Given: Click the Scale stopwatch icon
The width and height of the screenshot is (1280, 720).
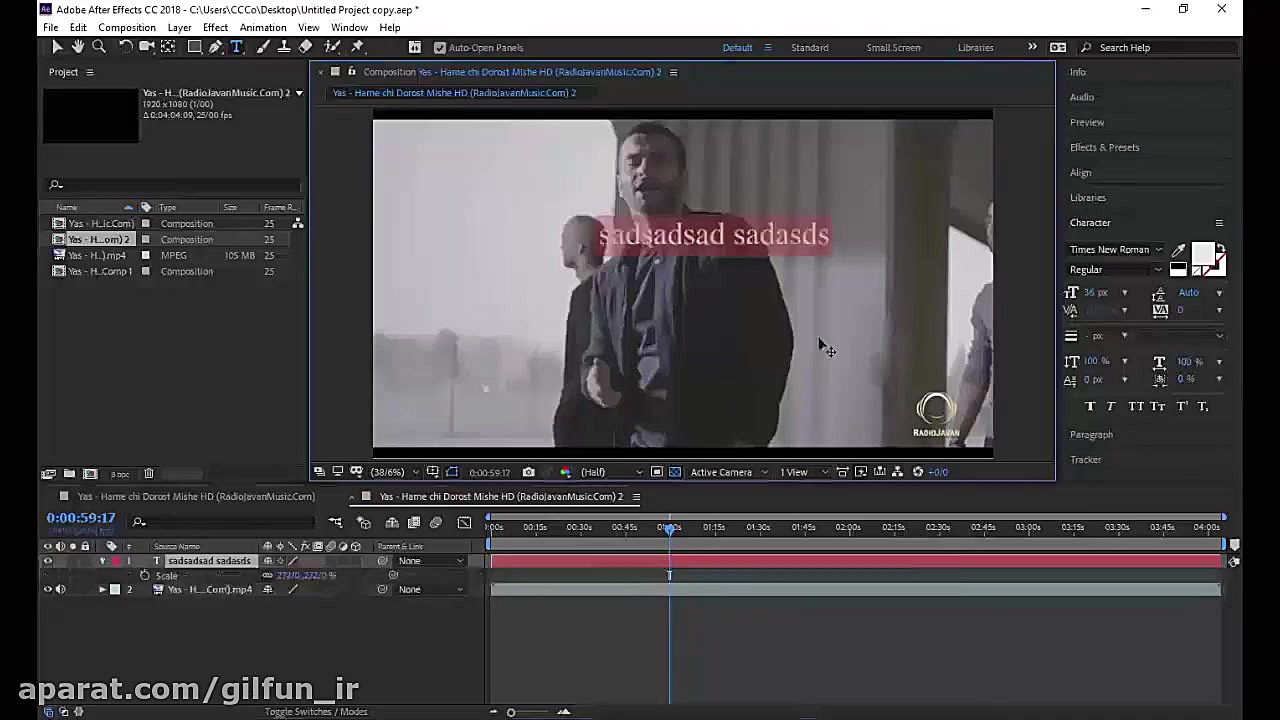Looking at the screenshot, I should click(x=145, y=575).
